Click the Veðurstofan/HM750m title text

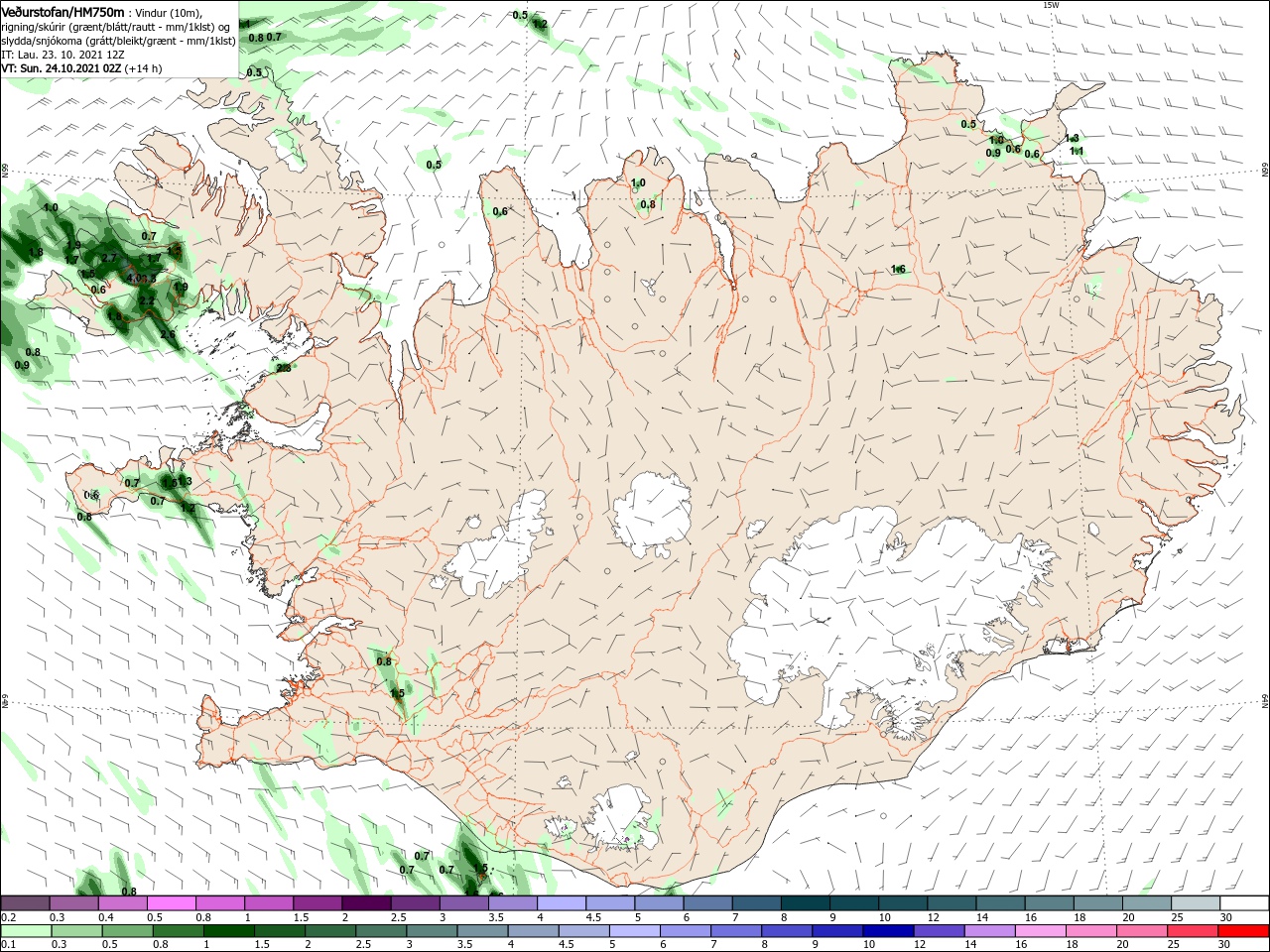pyautogui.click(x=63, y=12)
